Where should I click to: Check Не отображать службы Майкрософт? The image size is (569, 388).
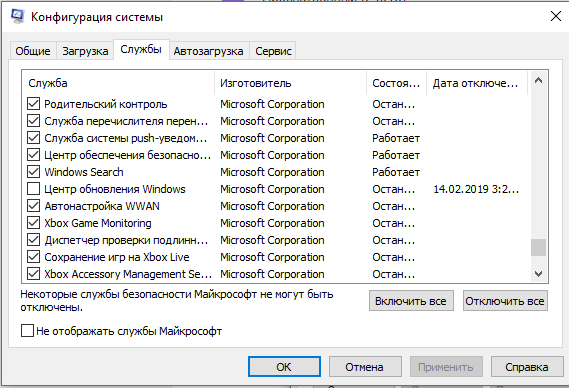[x=27, y=331]
